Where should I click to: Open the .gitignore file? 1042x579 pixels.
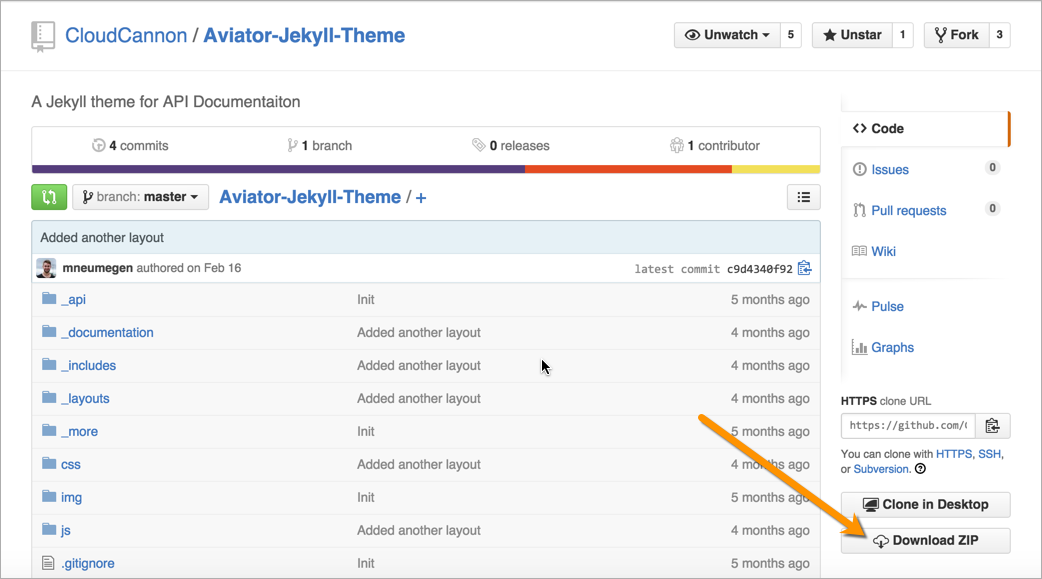87,563
